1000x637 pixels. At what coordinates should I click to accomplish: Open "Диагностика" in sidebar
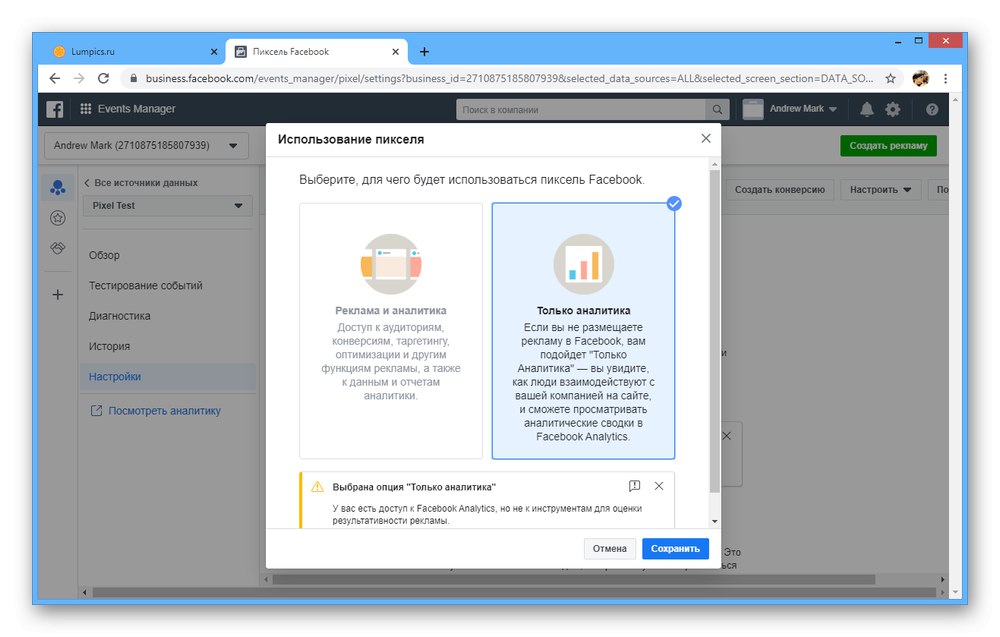coord(119,316)
